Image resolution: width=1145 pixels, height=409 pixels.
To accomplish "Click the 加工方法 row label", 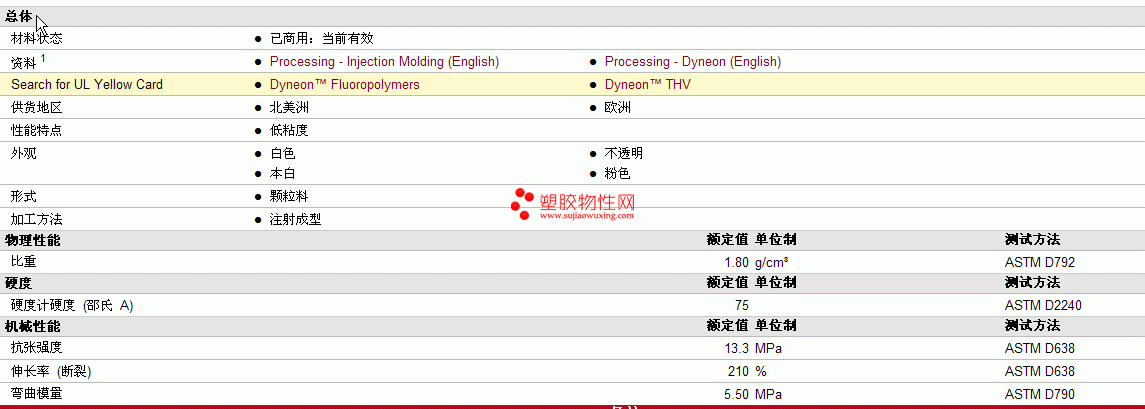I will click(37, 220).
